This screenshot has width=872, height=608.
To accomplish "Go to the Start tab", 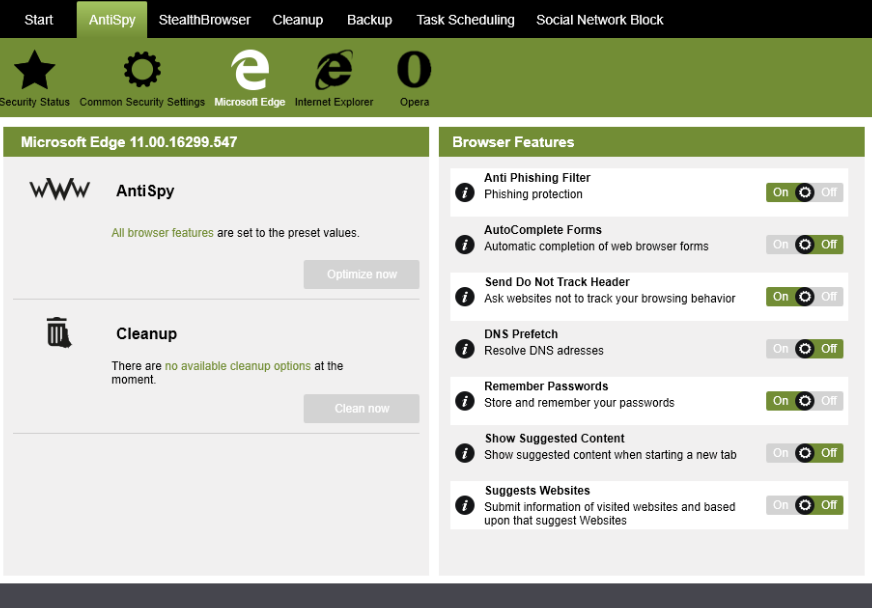I will tap(38, 20).
